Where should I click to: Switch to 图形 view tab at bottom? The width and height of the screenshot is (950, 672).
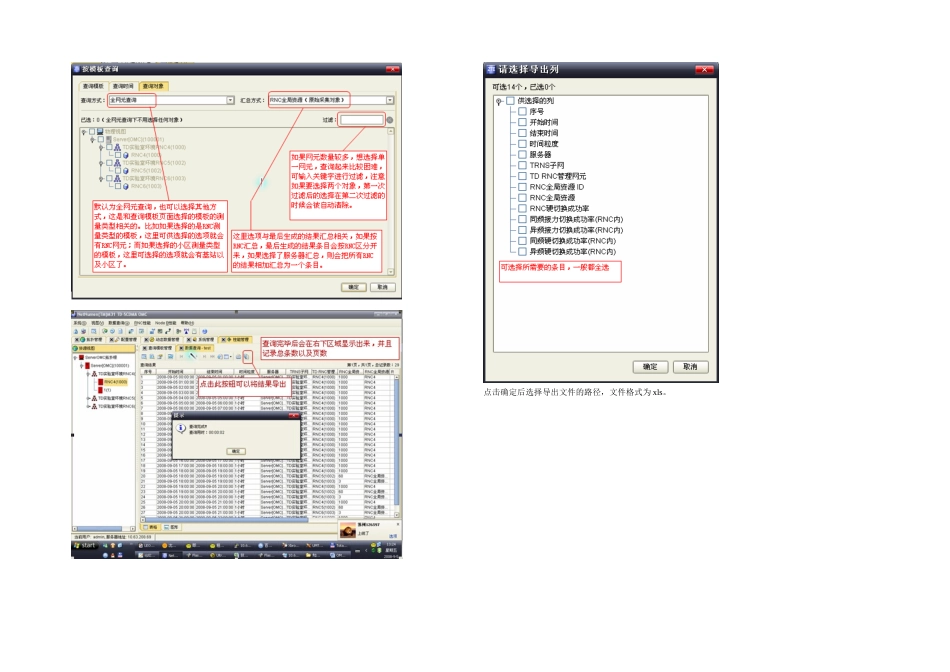click(x=171, y=527)
